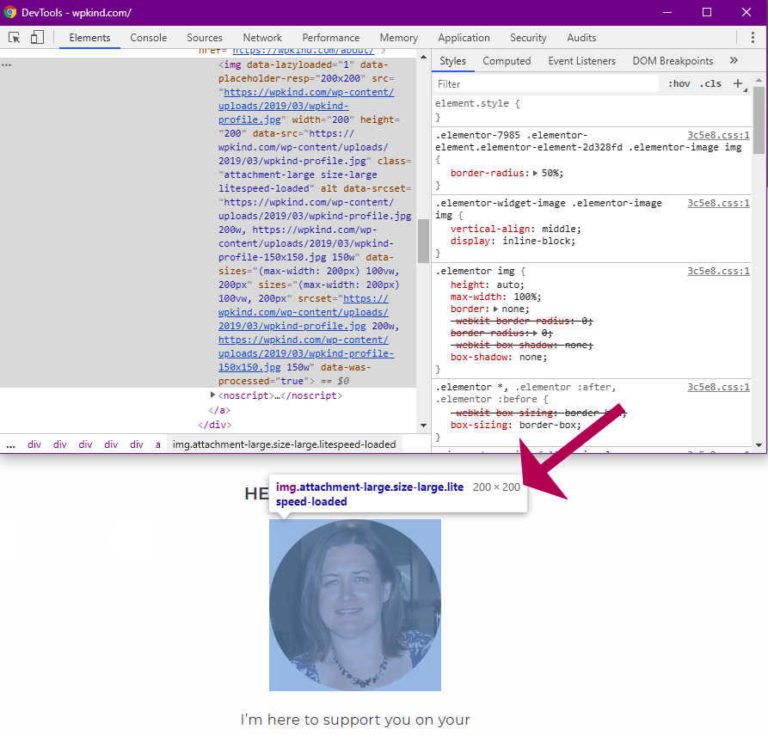
Task: Open DevTools three-dot customize menu
Action: 753,38
